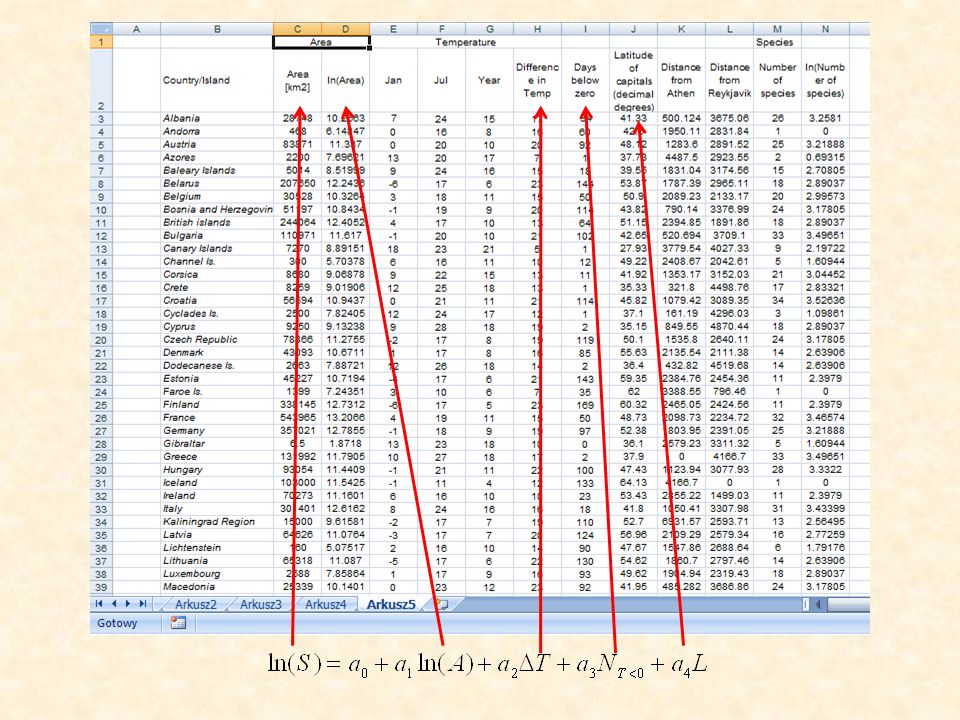Select the 'Azores' cell
The height and width of the screenshot is (720, 960).
coord(217,157)
